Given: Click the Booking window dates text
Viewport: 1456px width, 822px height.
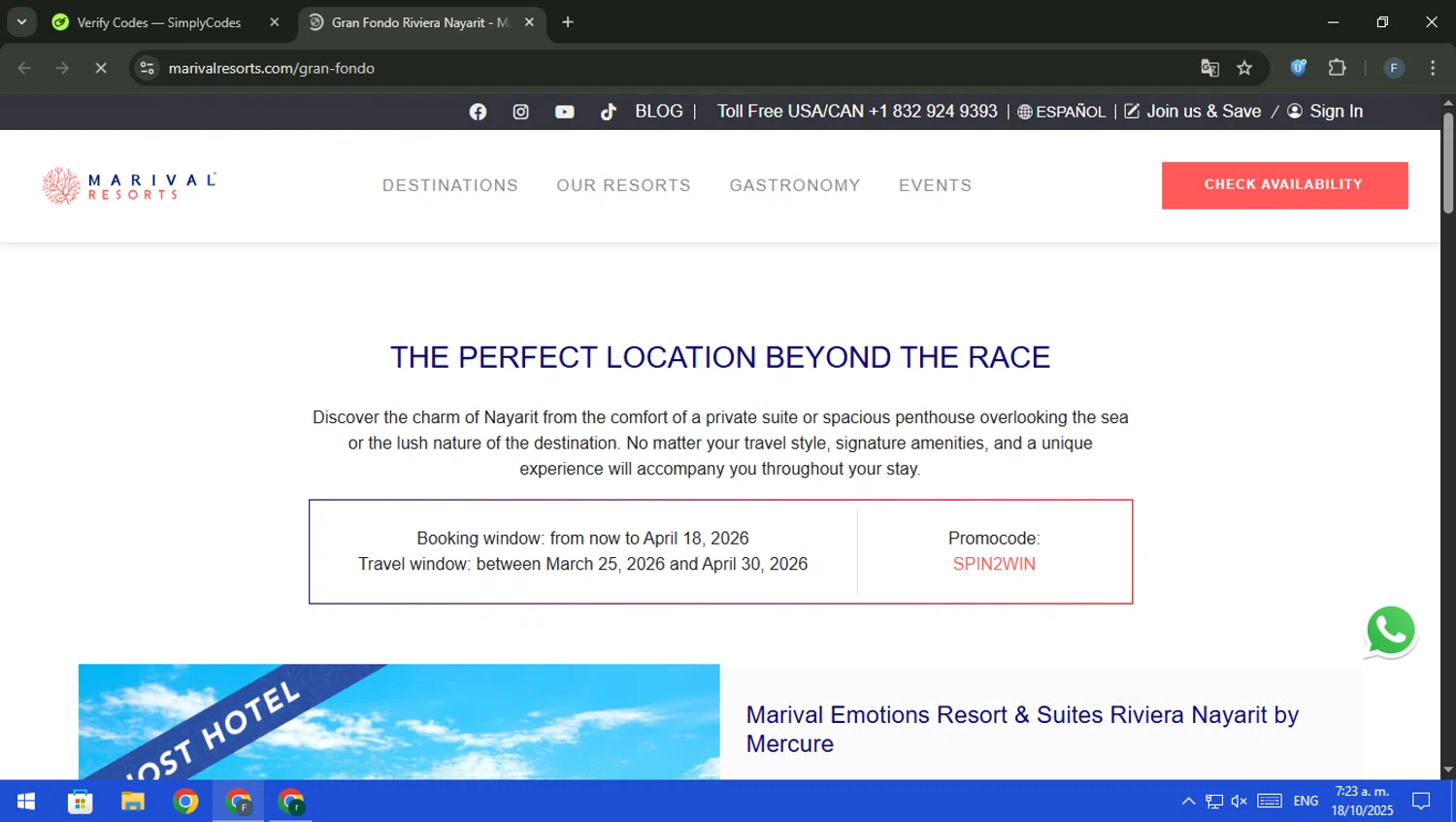Looking at the screenshot, I should [582, 539].
